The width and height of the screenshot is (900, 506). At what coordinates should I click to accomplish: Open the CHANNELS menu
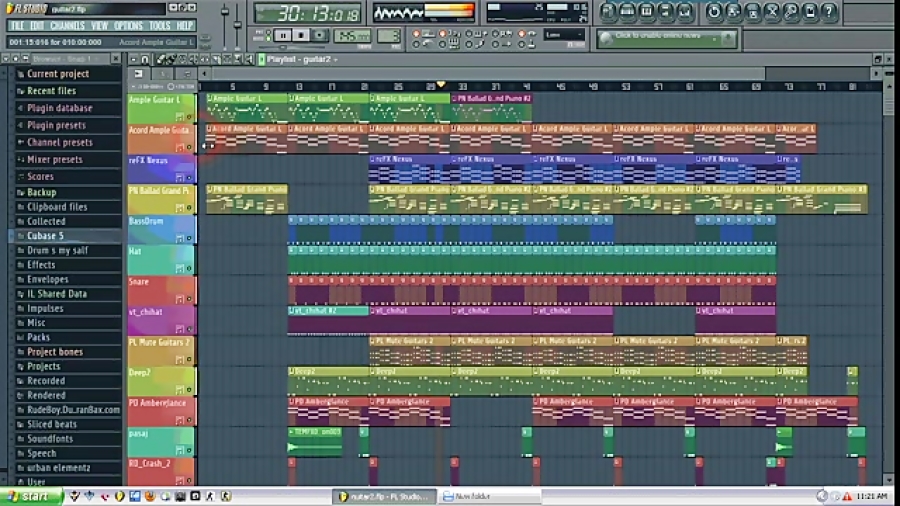tap(67, 26)
